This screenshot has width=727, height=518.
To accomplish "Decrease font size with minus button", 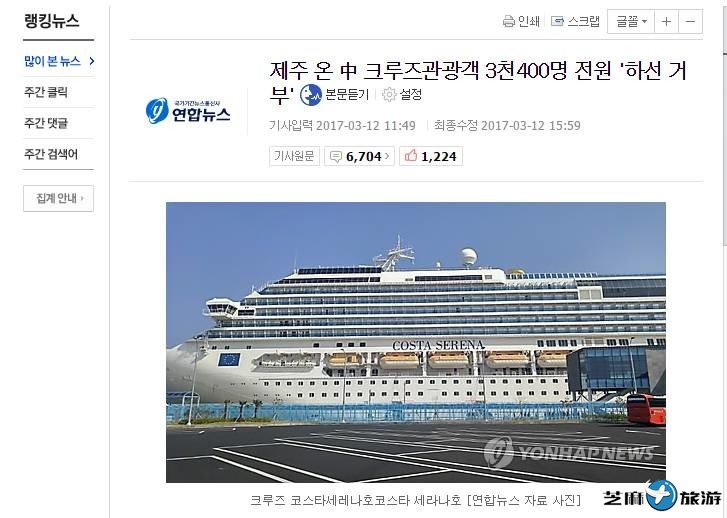I will (690, 21).
